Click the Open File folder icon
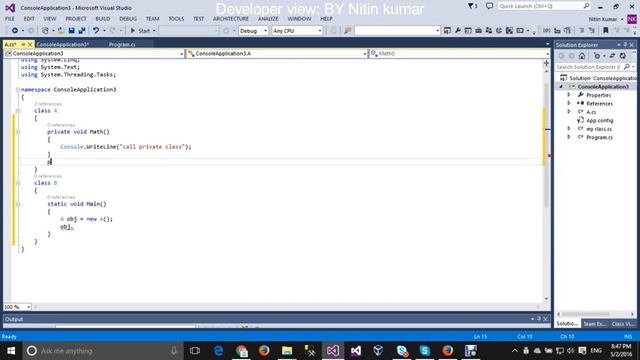Image resolution: width=640 pixels, height=360 pixels. click(61, 31)
